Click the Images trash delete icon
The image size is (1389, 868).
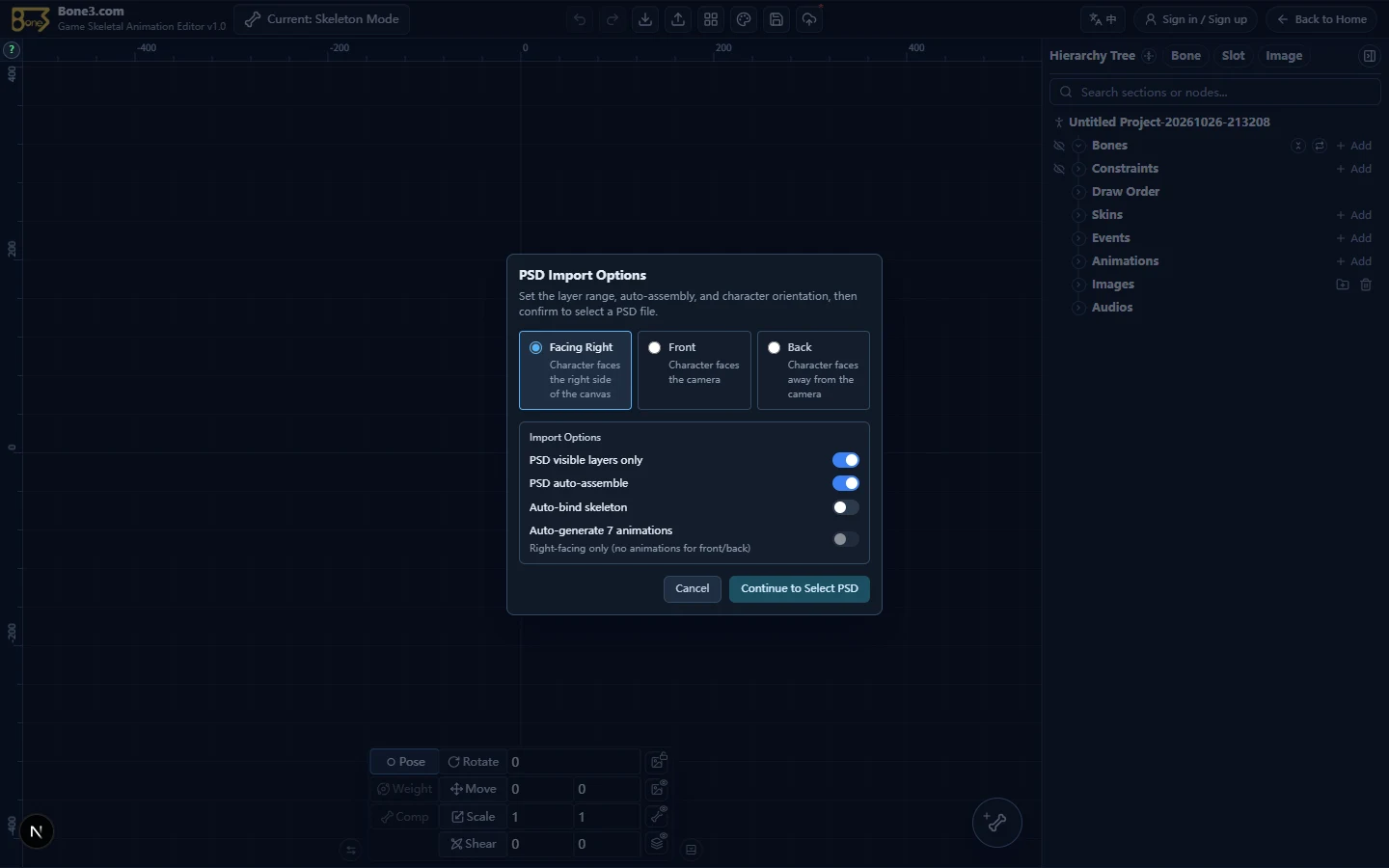pos(1366,285)
